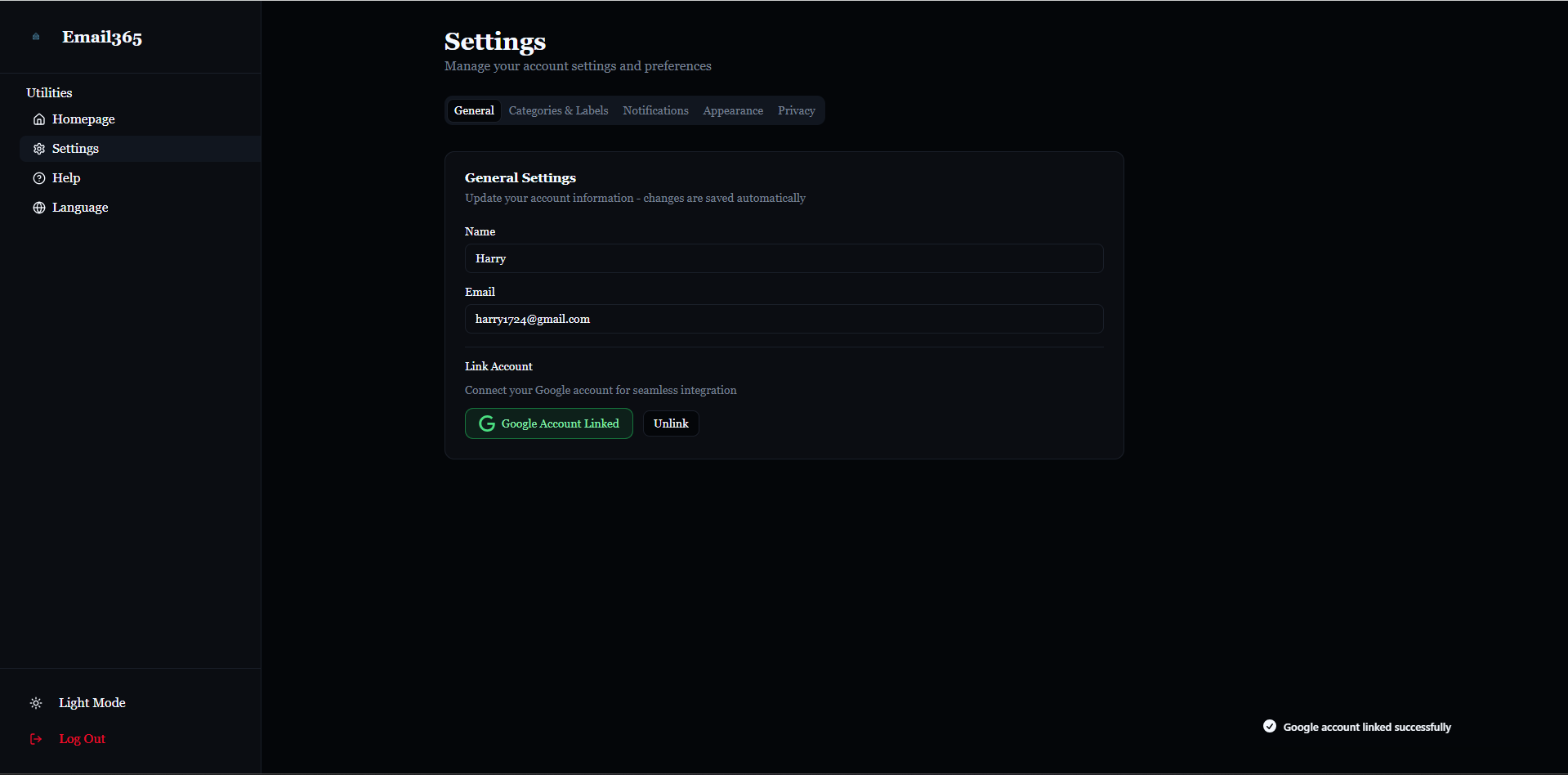Click the checkmark icon in success toast
The image size is (1568, 775).
tap(1270, 726)
